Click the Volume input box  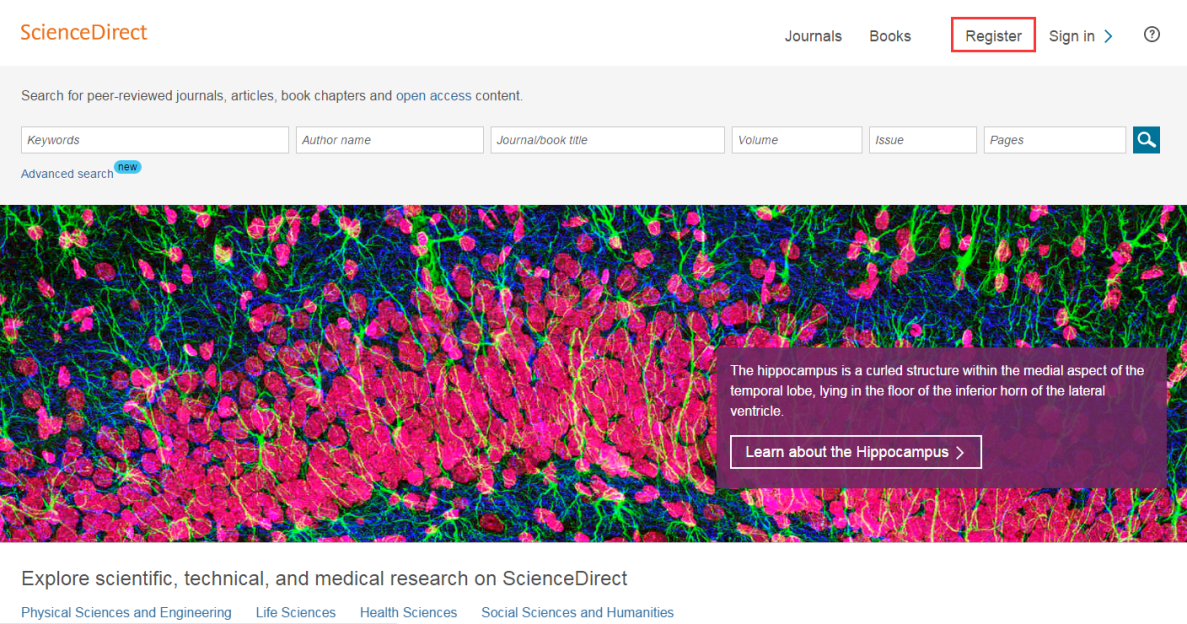tap(796, 140)
